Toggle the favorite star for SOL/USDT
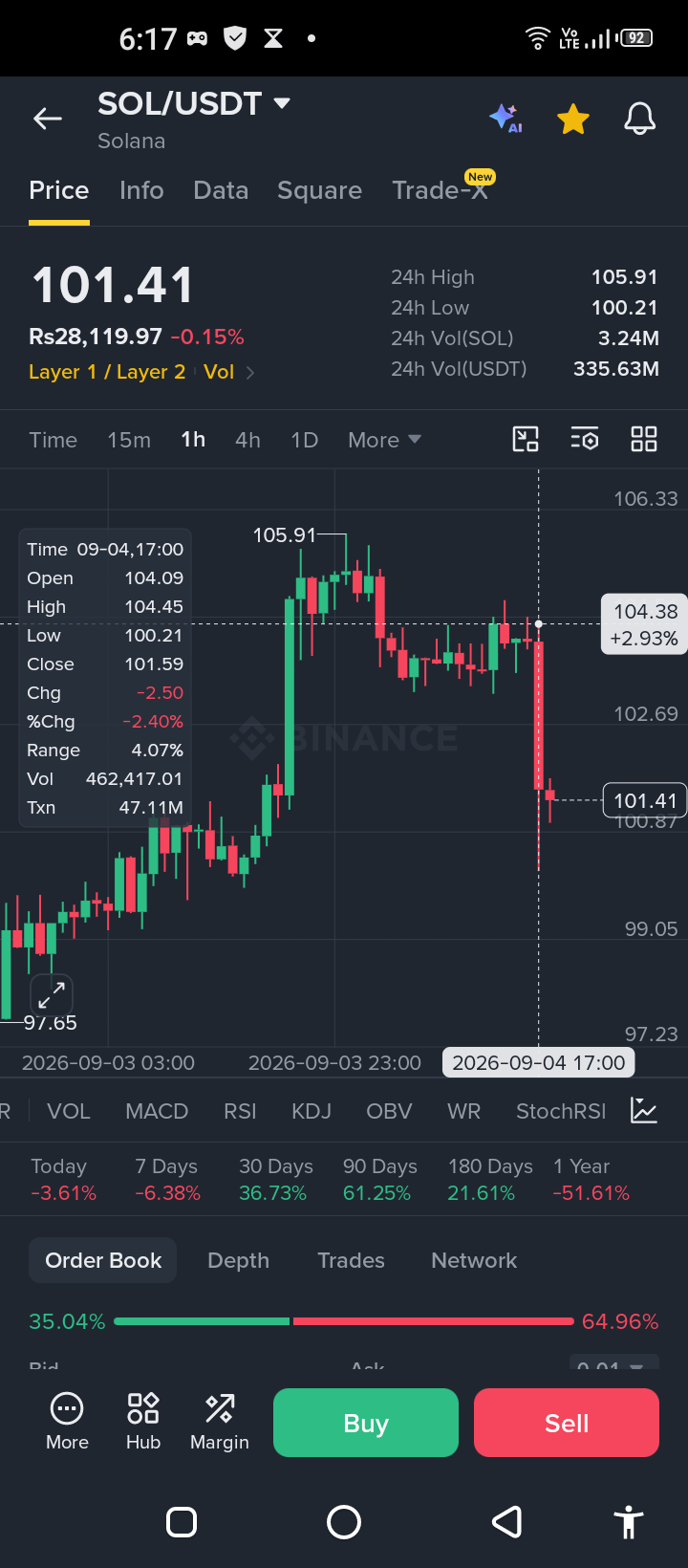688x1568 pixels. click(573, 120)
